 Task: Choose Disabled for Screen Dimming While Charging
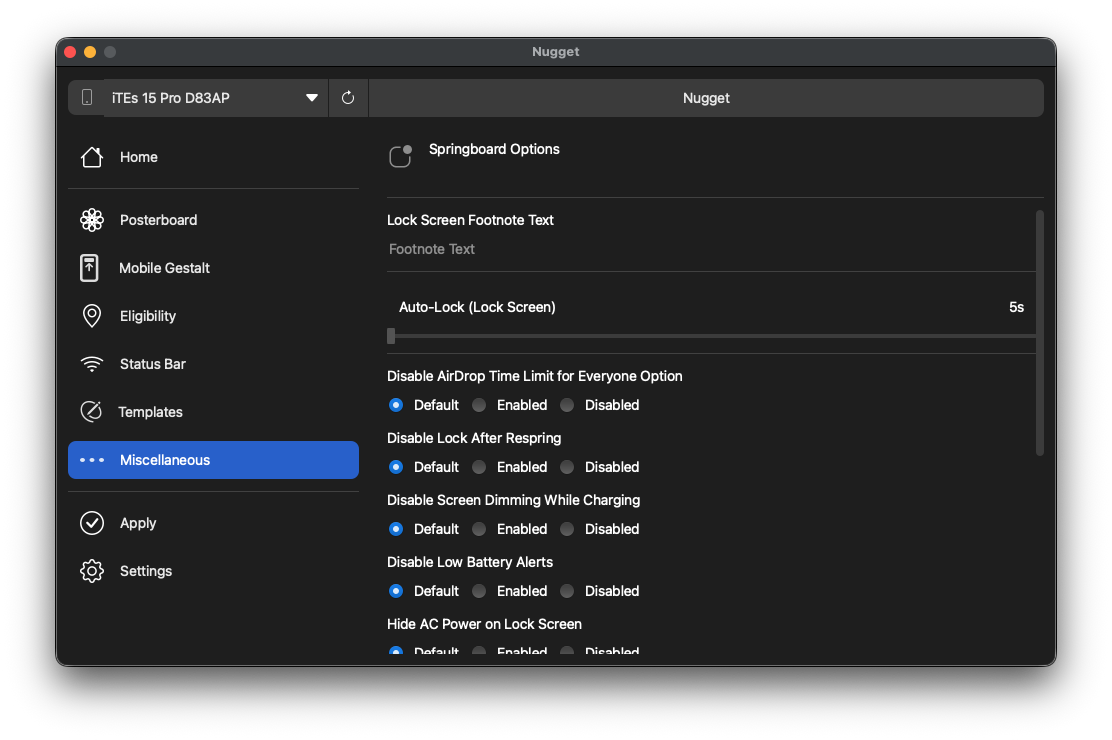click(568, 529)
